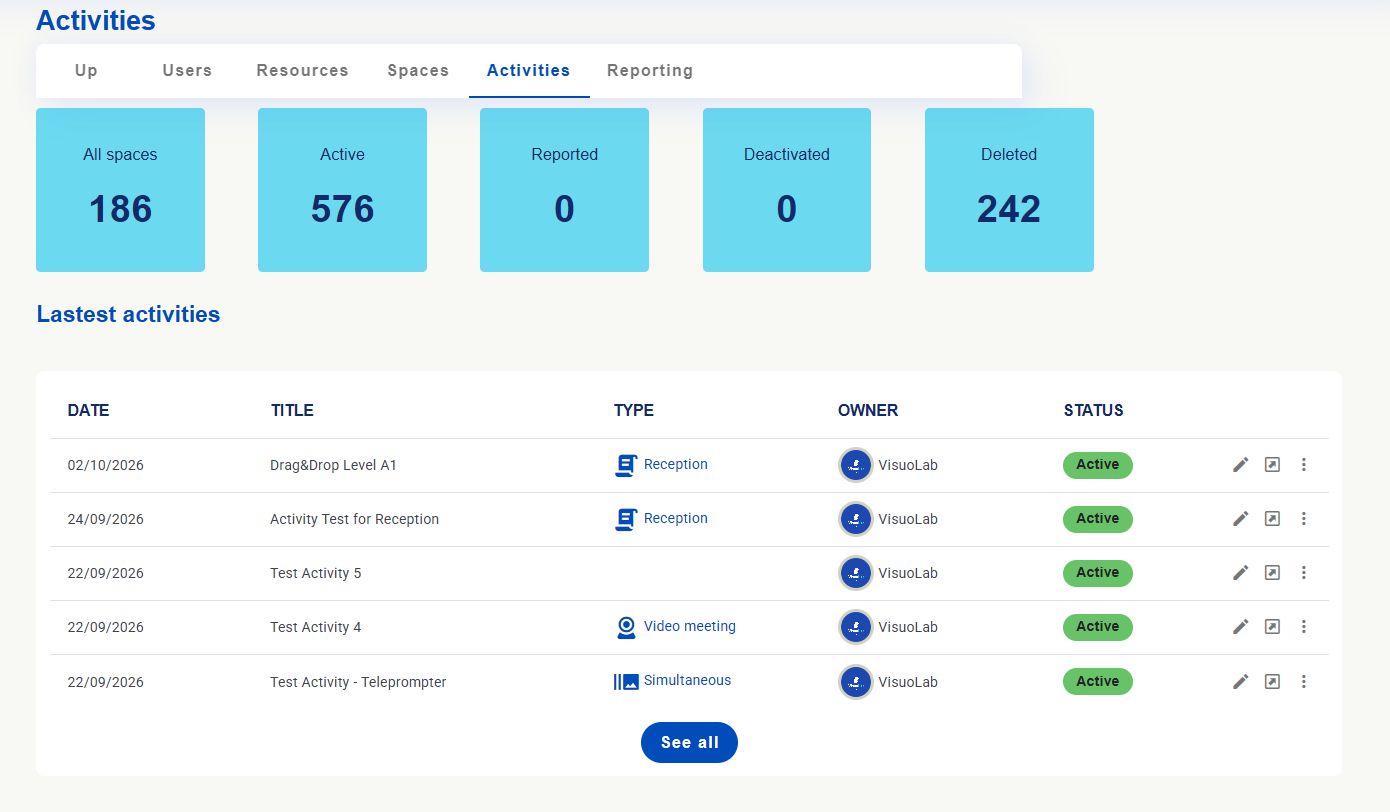This screenshot has height=812, width=1390.
Task: Click the Video meeting type link
Action: [x=690, y=626]
